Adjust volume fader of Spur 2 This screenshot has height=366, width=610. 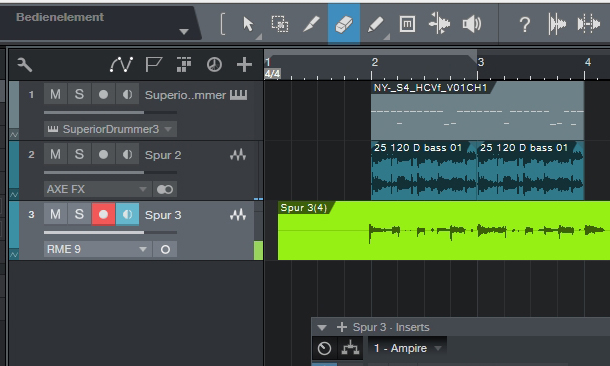(x=110, y=172)
